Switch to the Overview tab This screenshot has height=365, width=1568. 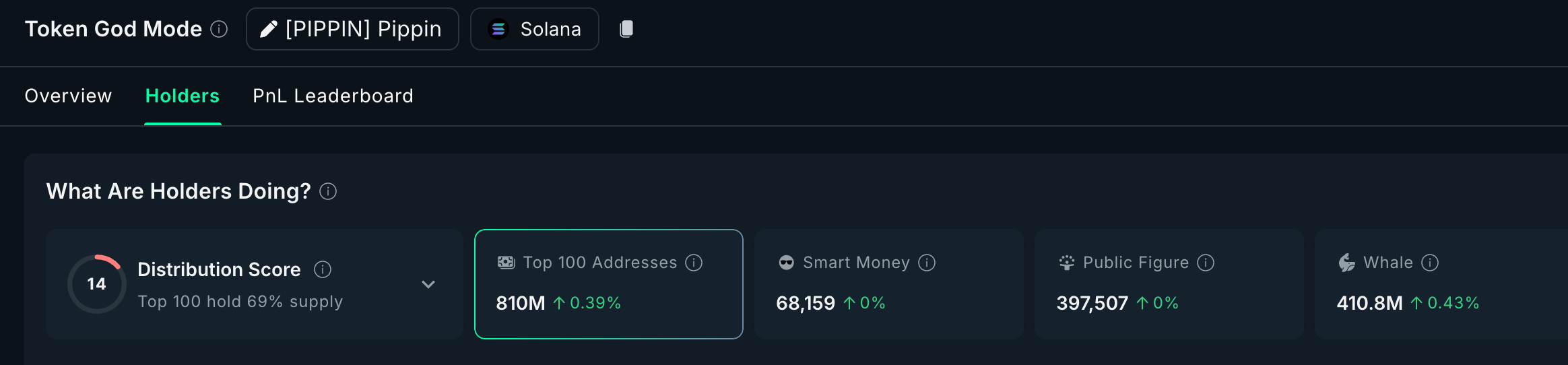click(x=68, y=96)
